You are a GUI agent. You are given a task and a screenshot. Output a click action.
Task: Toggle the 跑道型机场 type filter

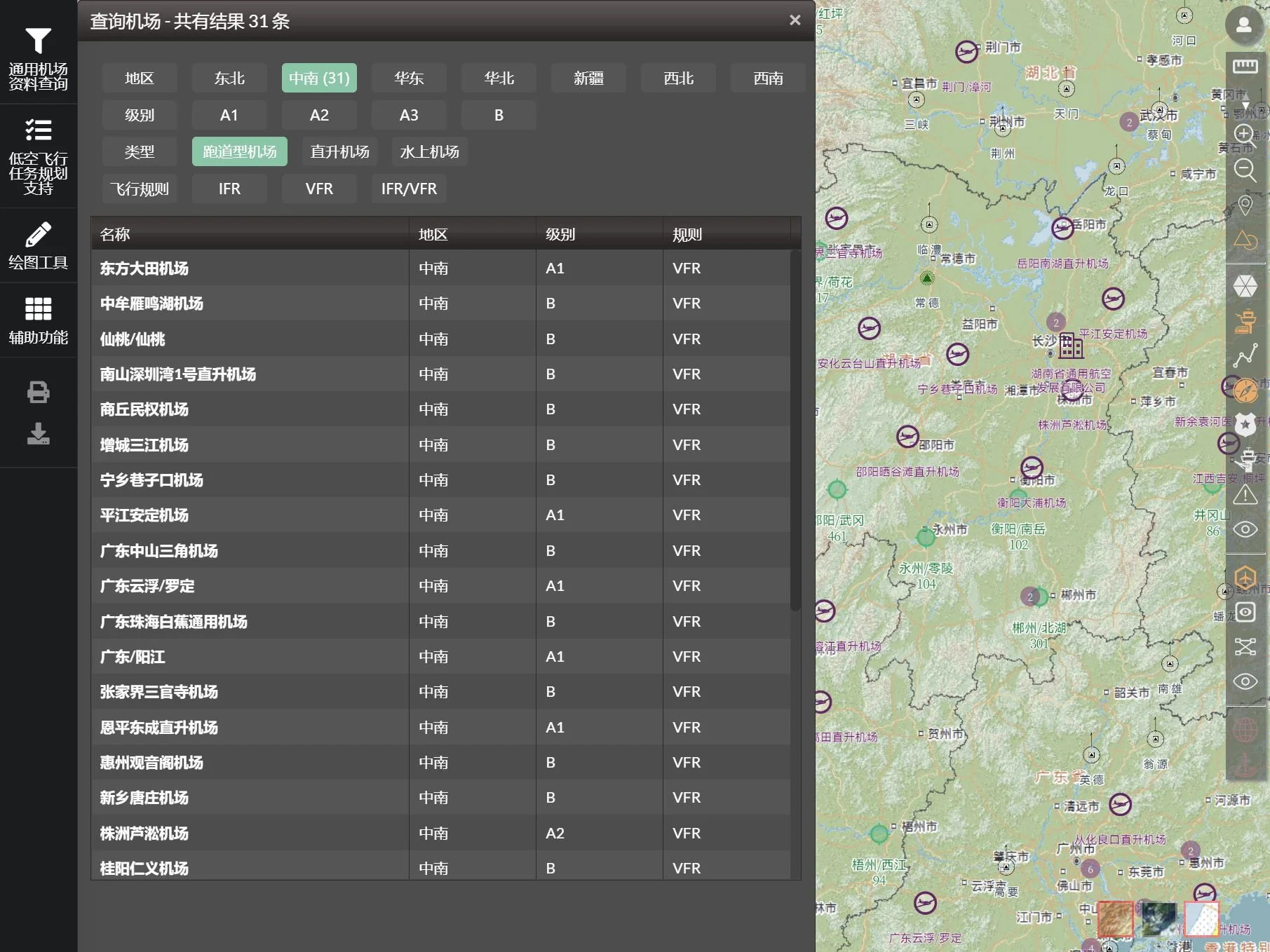tap(240, 151)
